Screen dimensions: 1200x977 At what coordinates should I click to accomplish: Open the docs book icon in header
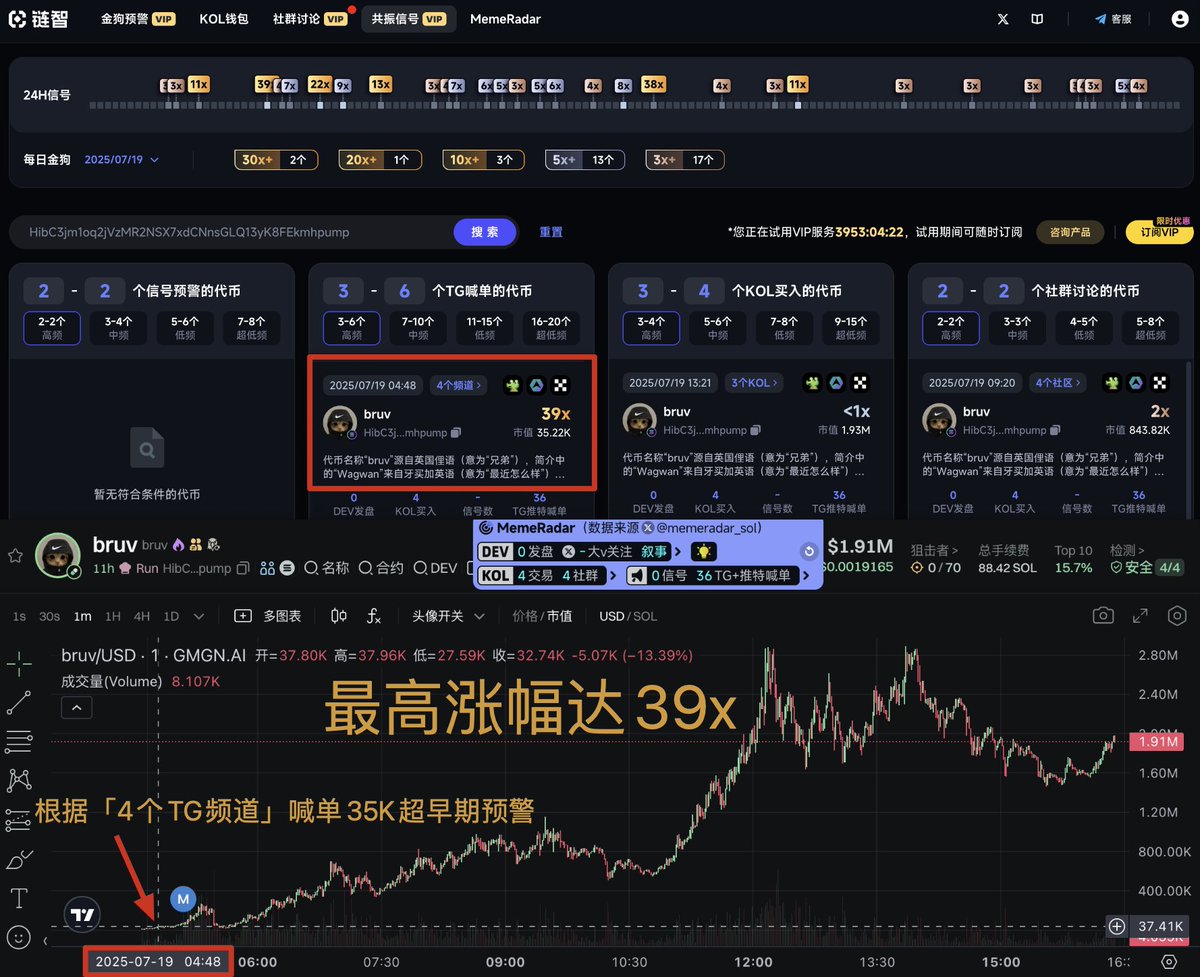pyautogui.click(x=1038, y=19)
